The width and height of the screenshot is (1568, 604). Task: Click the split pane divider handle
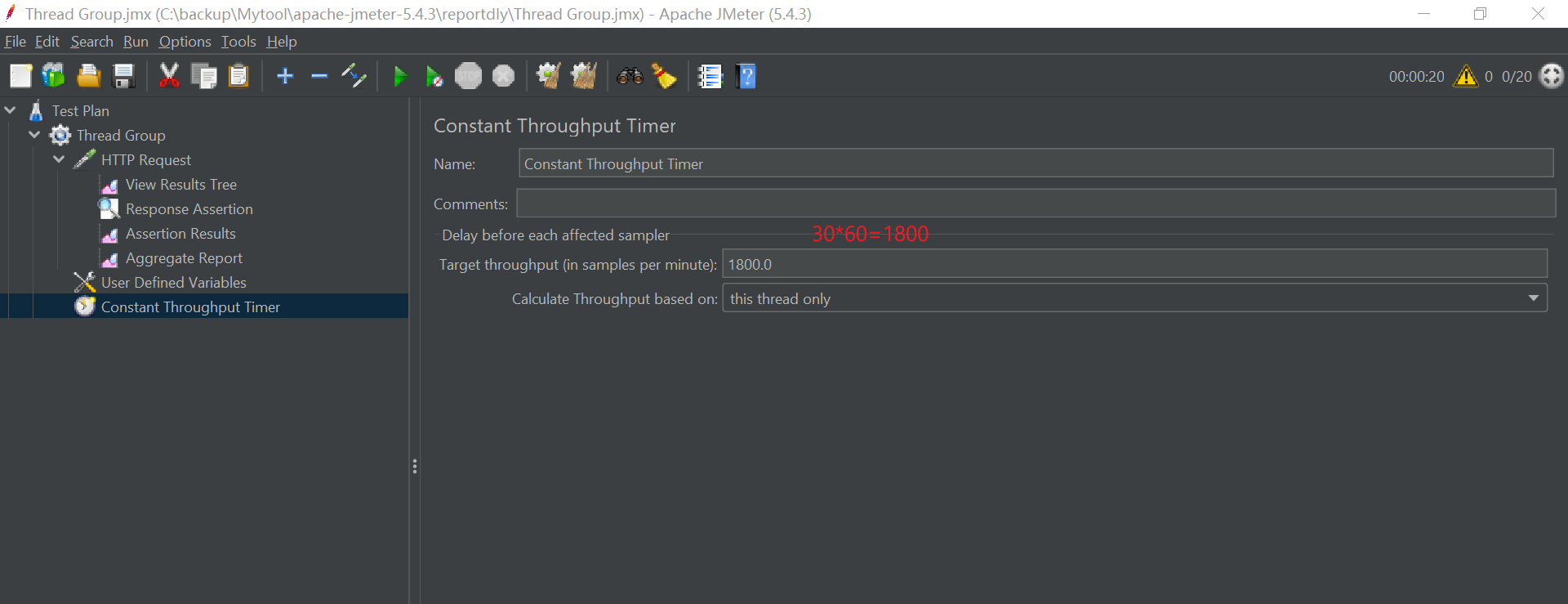click(x=415, y=466)
